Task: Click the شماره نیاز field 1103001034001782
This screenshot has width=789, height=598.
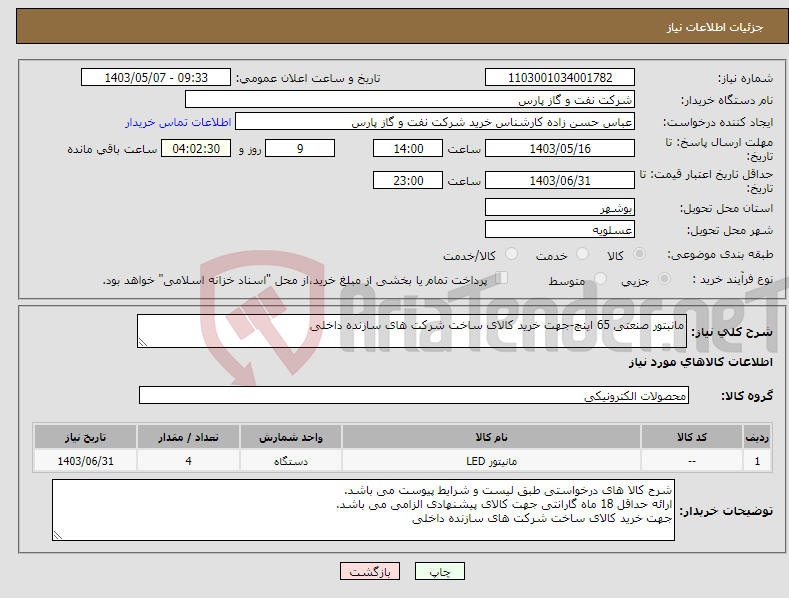Action: tap(560, 78)
